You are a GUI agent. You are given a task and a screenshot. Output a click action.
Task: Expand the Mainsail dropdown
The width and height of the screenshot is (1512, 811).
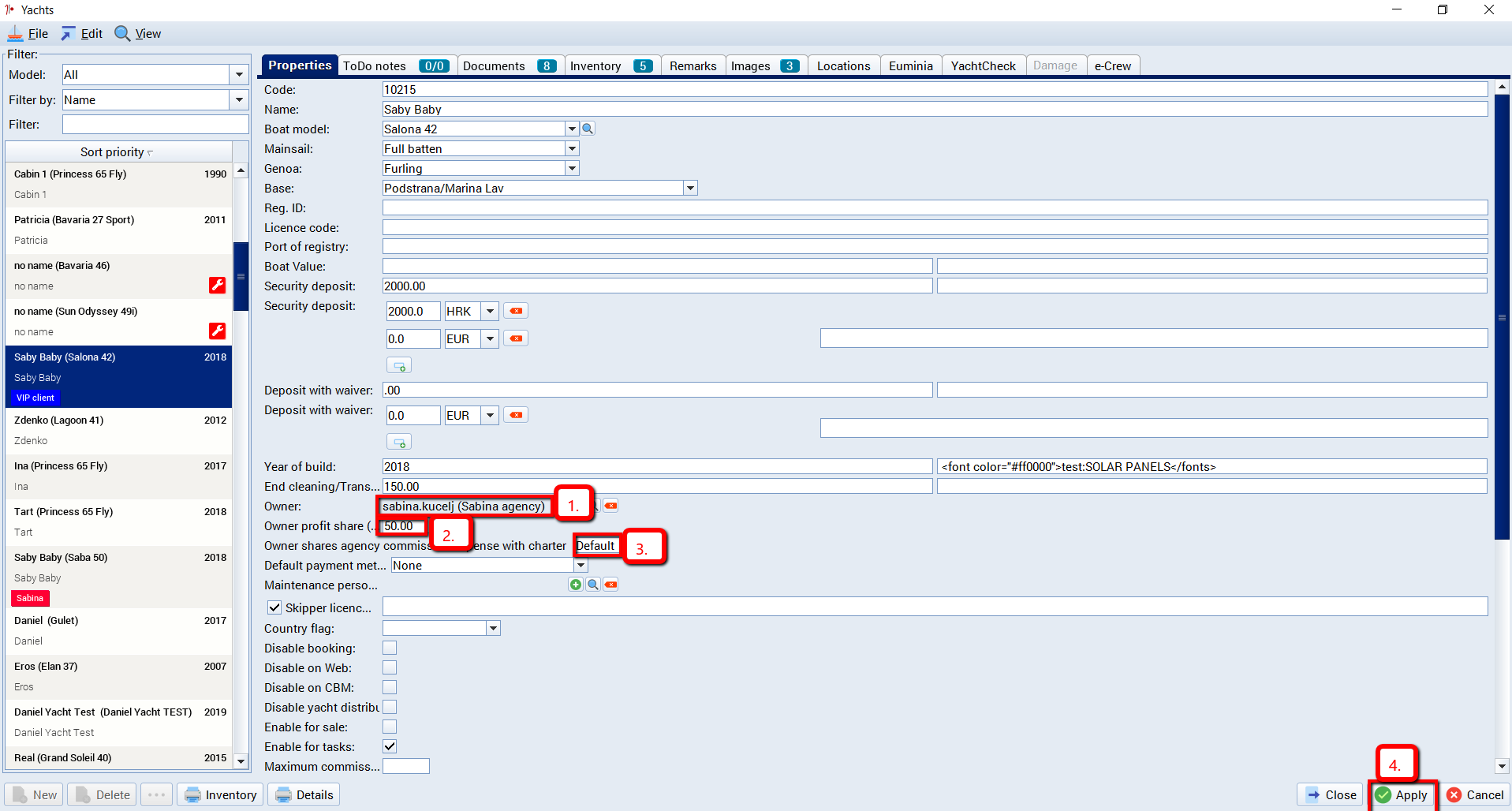pos(572,148)
